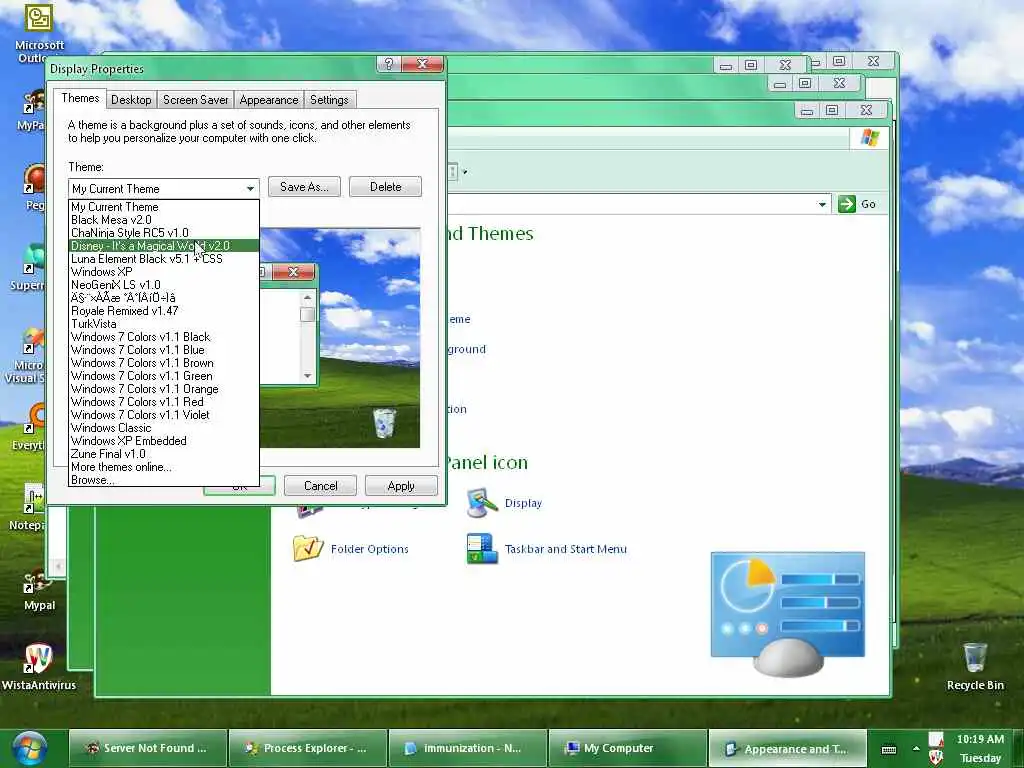Choose the Windows Classic theme
This screenshot has width=1024, height=768.
(x=163, y=428)
